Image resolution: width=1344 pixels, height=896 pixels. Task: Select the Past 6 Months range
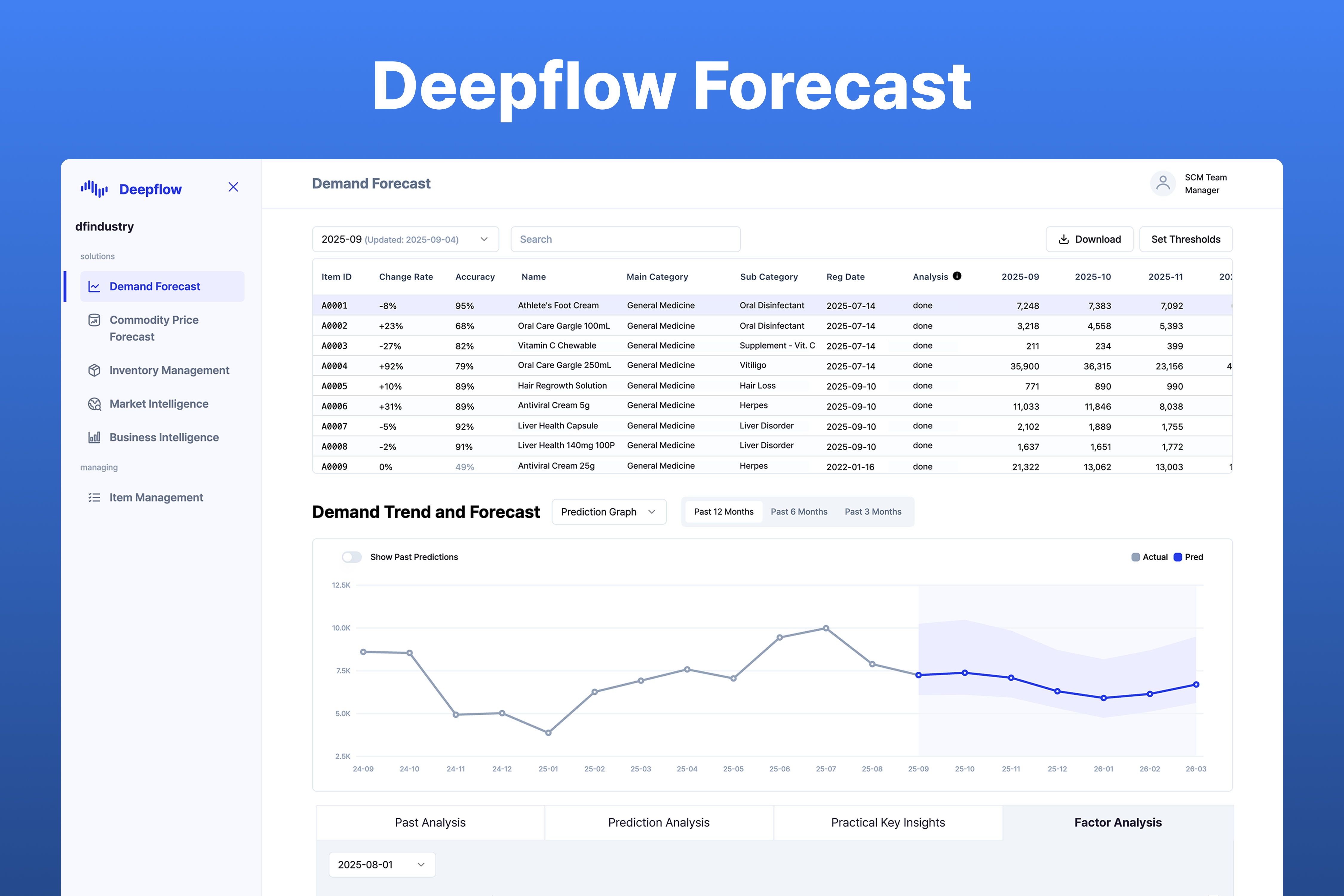[799, 512]
